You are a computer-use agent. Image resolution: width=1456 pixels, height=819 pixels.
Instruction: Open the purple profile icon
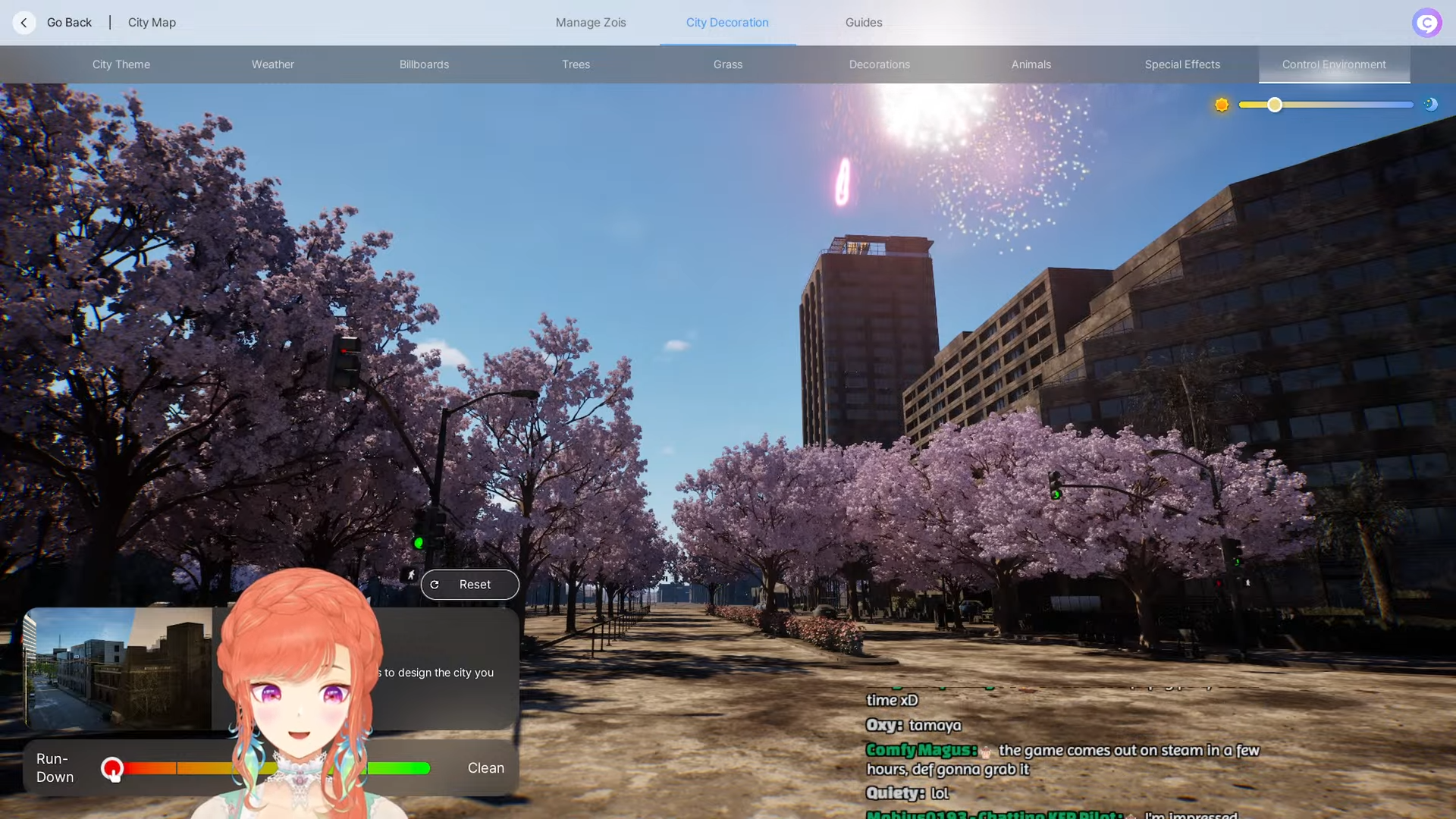pyautogui.click(x=1426, y=23)
